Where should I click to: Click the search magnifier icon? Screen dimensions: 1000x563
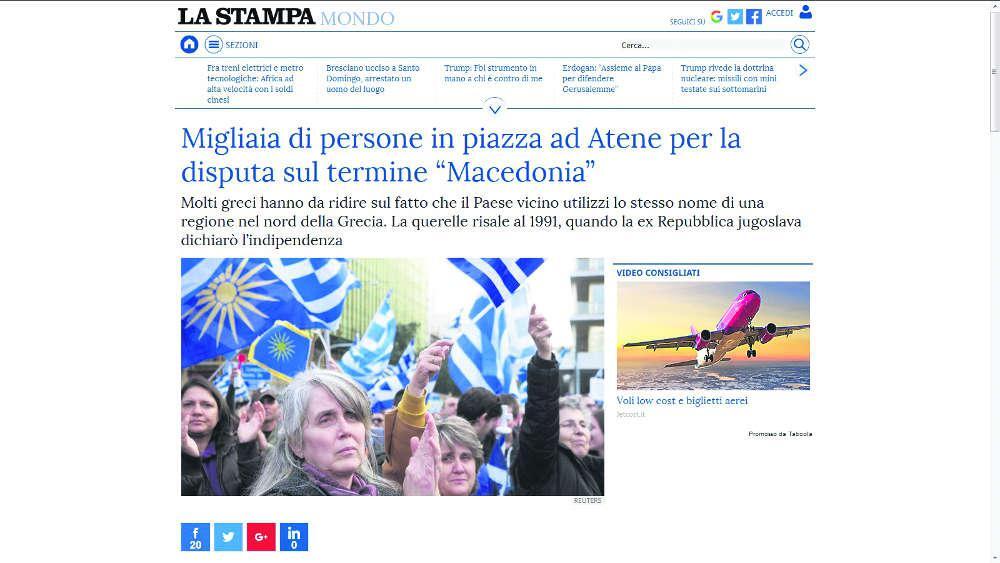[x=799, y=45]
